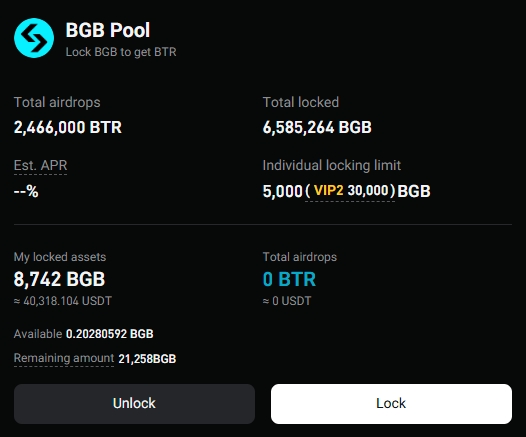Click the Available 0.20280592 BGB balance

(84, 334)
